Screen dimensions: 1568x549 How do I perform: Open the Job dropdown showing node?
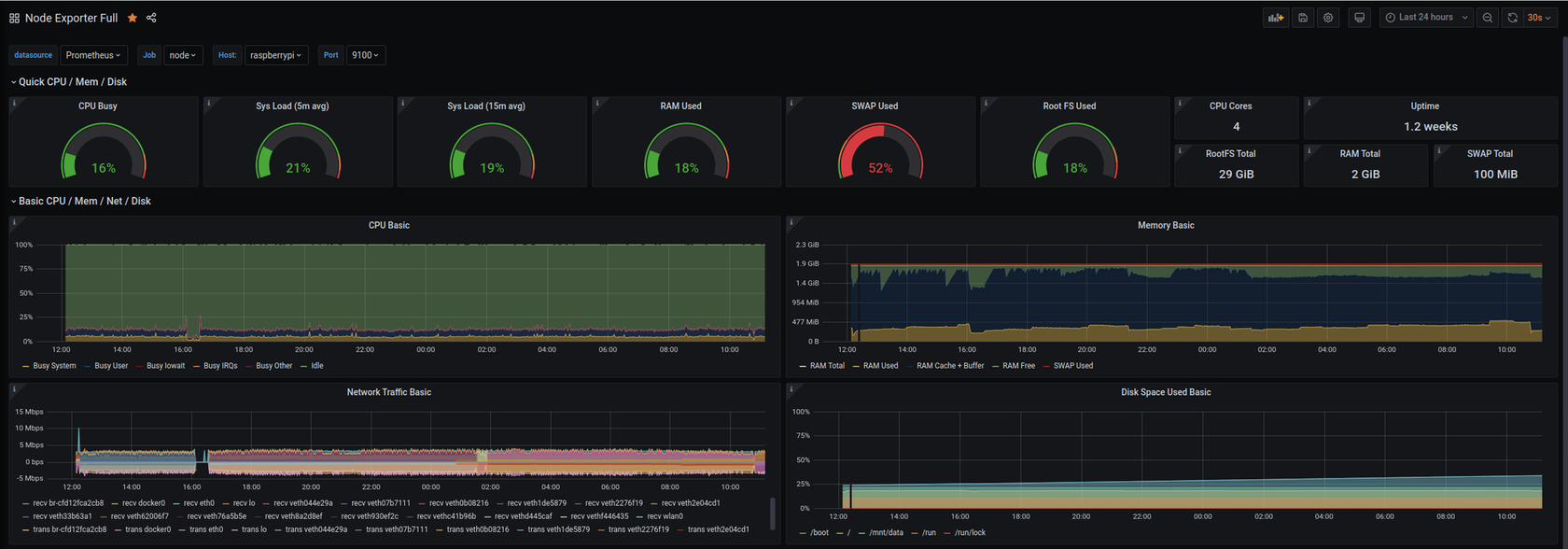[x=183, y=55]
